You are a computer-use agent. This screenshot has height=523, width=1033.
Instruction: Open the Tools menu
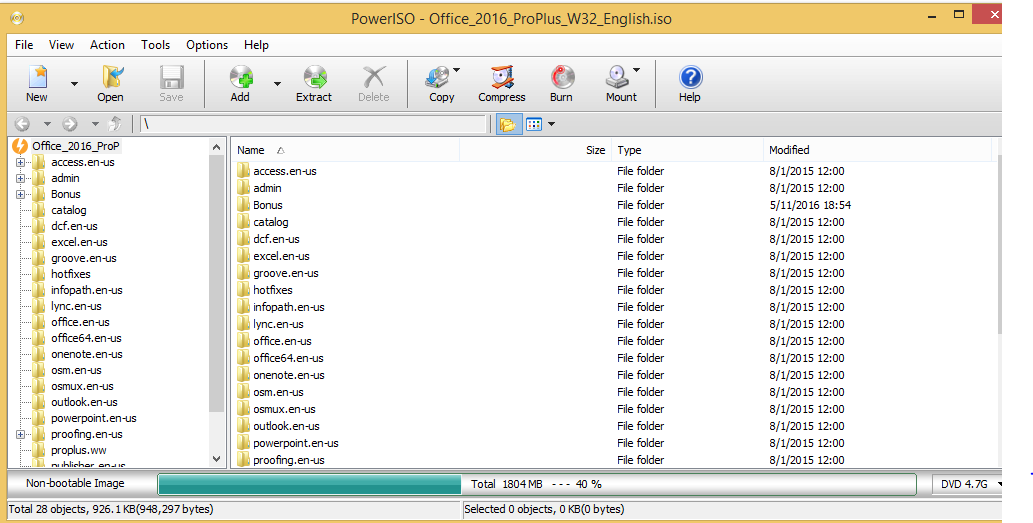tap(155, 45)
